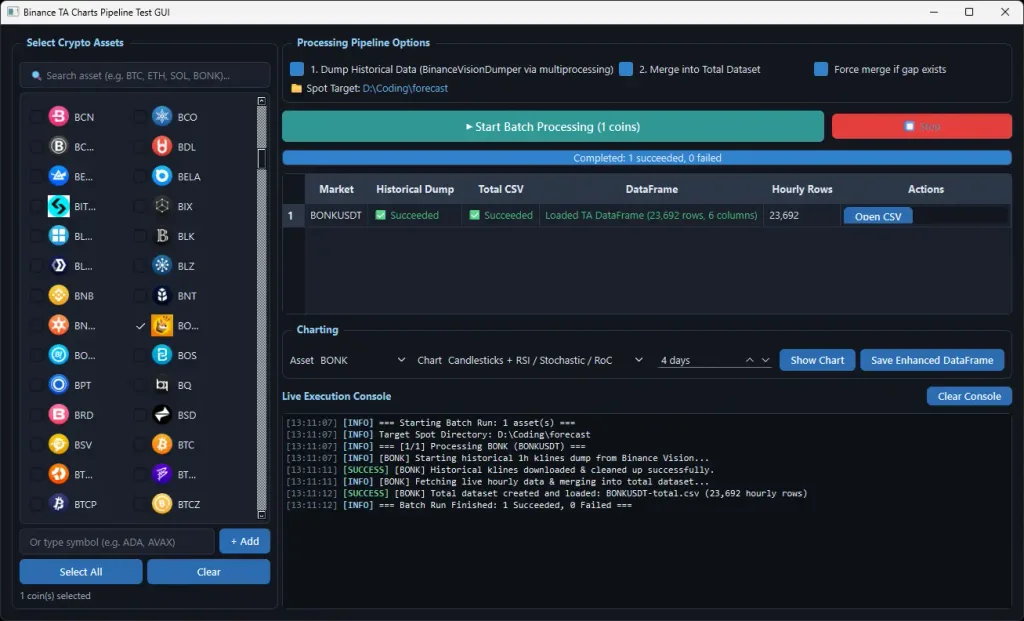This screenshot has height=621, width=1024.
Task: Select the BONKUSDT market cell
Action: click(x=336, y=215)
